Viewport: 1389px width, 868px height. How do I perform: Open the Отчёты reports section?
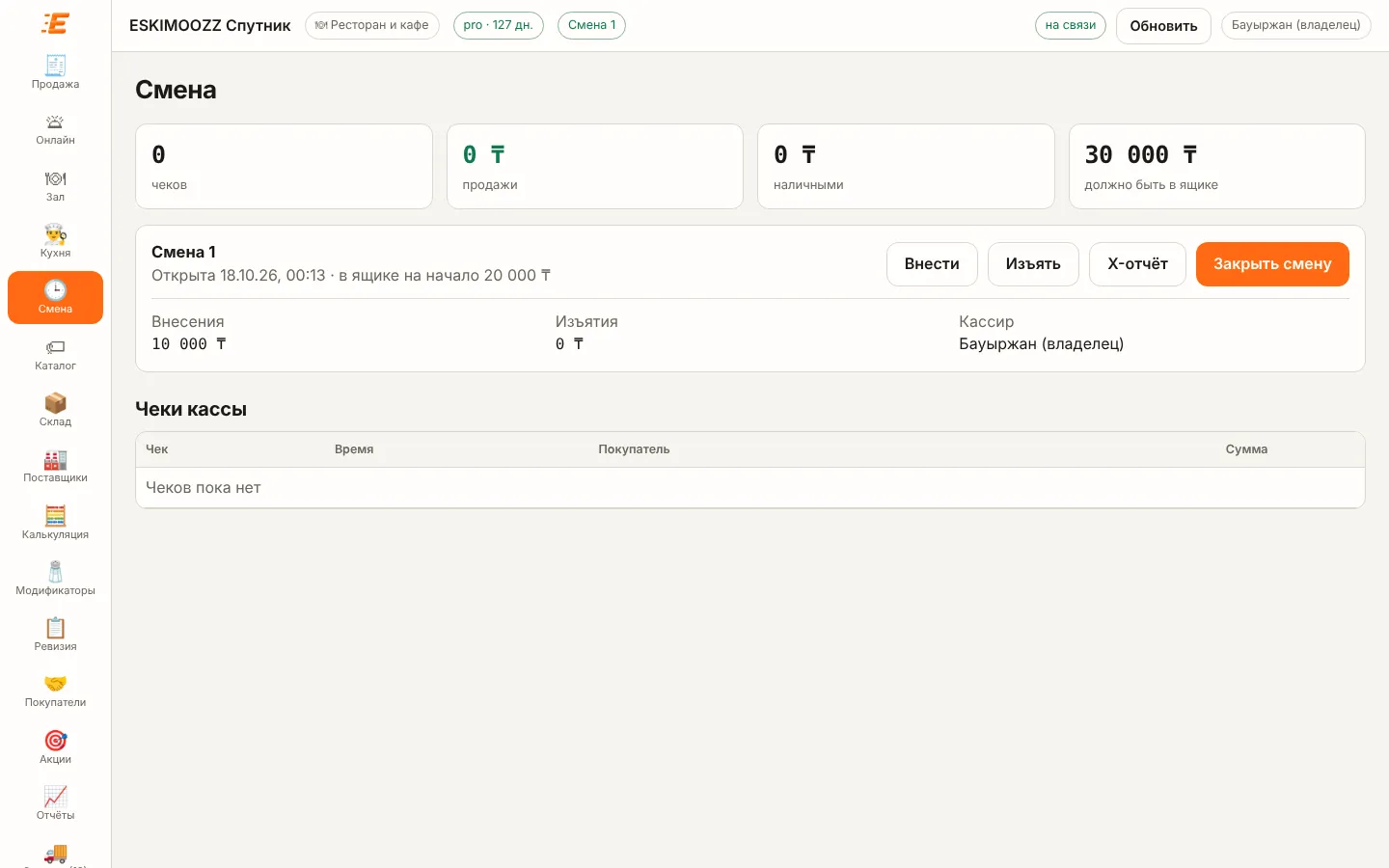pyautogui.click(x=55, y=803)
